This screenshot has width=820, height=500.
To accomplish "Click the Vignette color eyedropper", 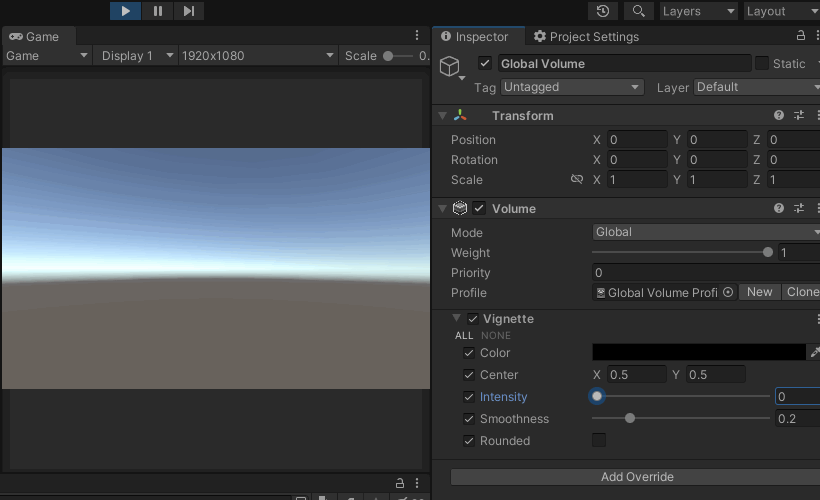I will (814, 353).
